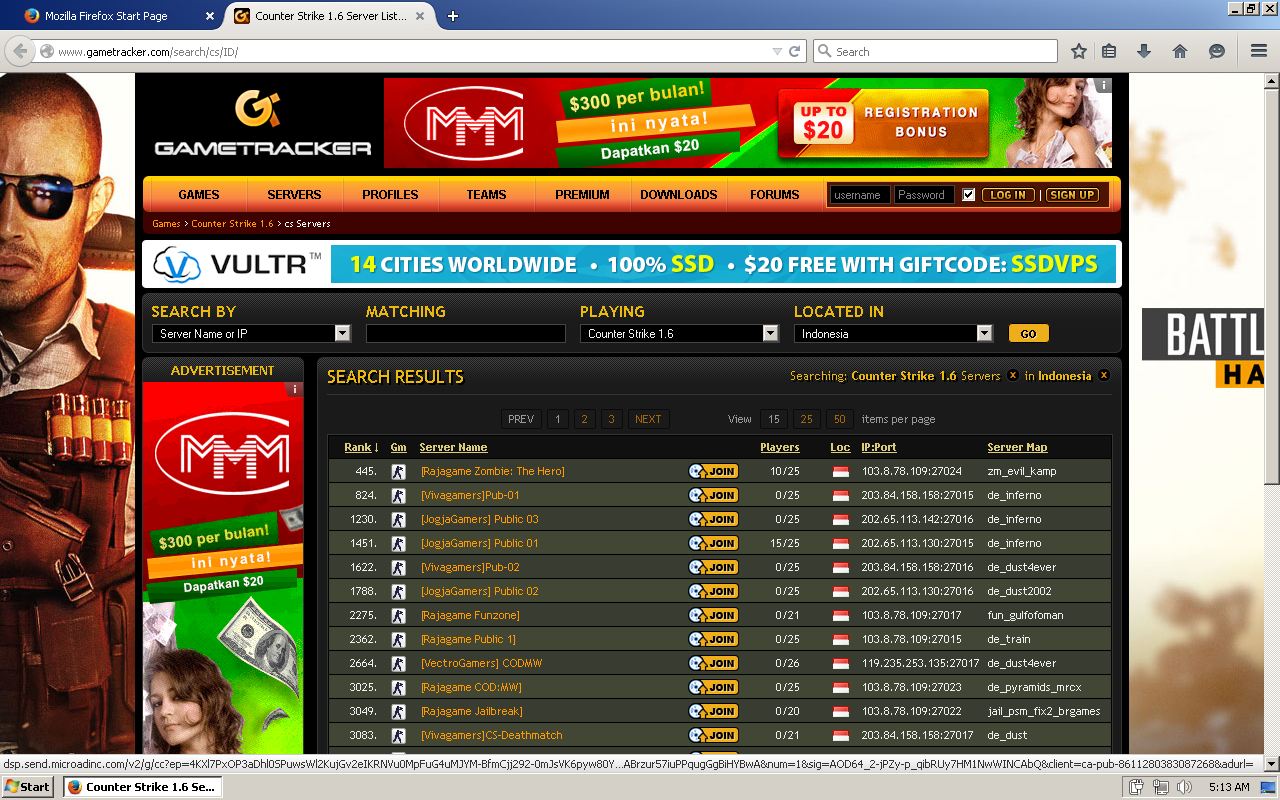Remove the Indonesia location filter x

pyautogui.click(x=1104, y=376)
